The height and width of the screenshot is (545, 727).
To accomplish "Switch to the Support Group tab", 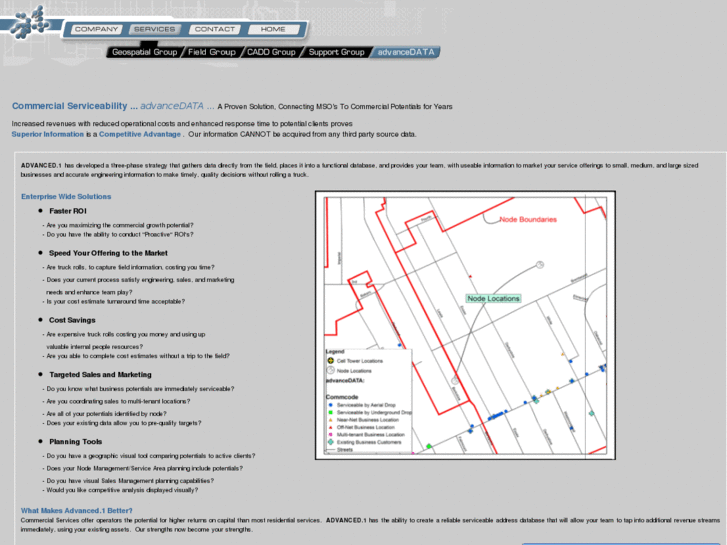I will click(x=336, y=52).
